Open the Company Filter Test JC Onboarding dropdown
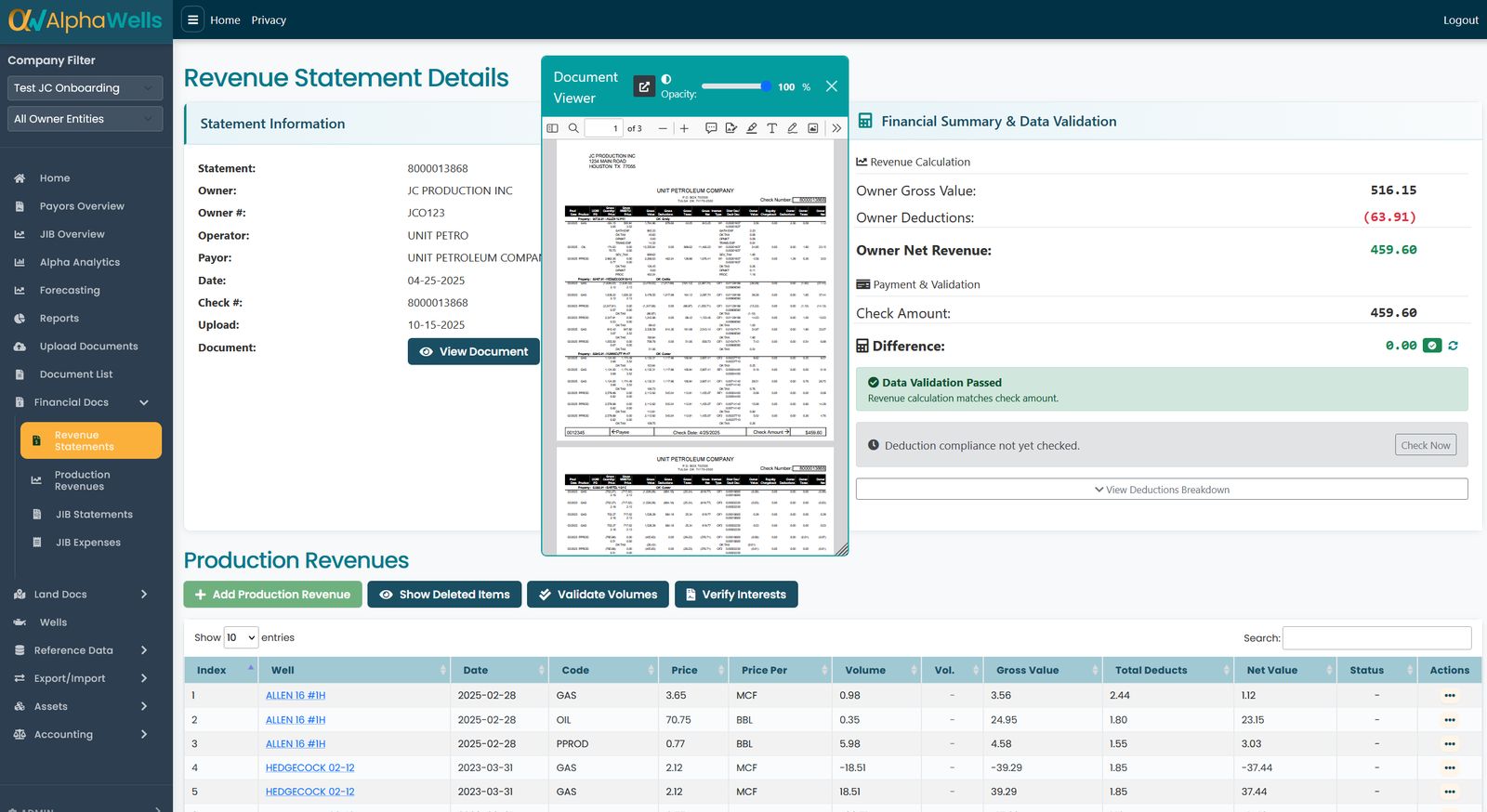Screen dimensions: 1487x812 (86, 88)
